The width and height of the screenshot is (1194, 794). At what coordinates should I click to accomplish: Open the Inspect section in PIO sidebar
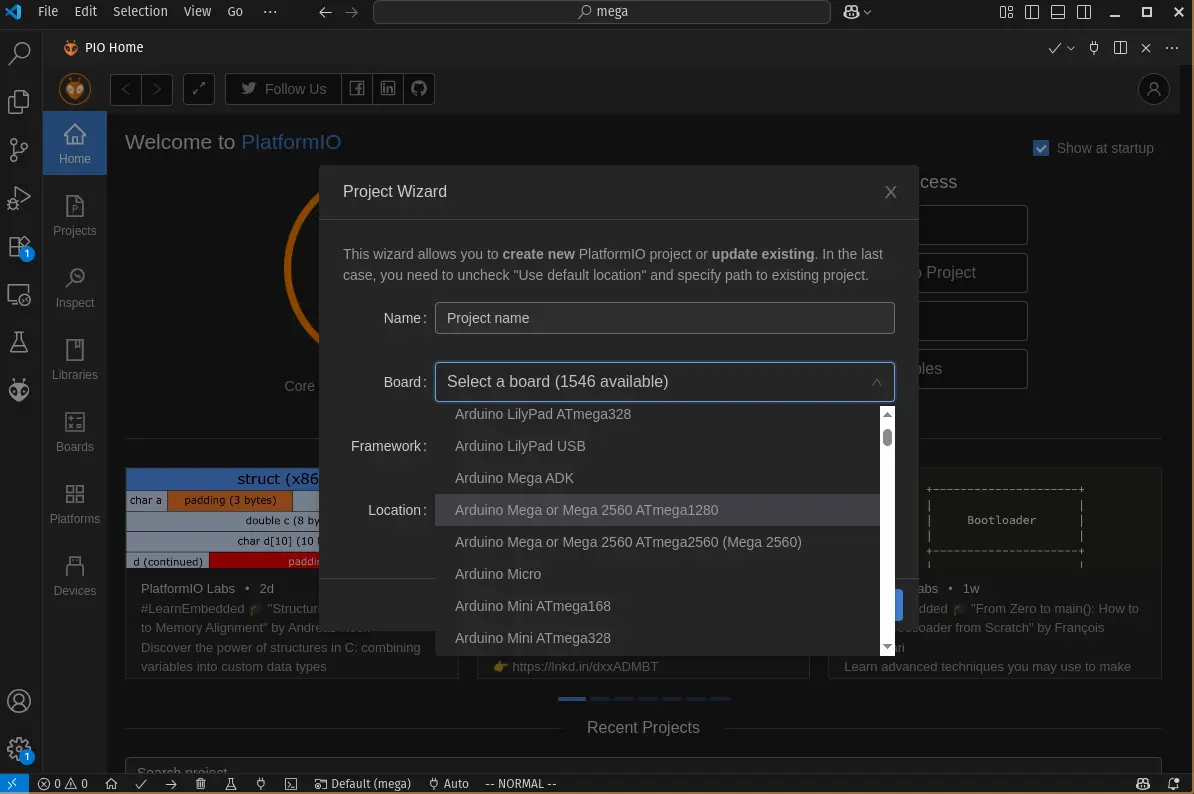click(x=75, y=287)
